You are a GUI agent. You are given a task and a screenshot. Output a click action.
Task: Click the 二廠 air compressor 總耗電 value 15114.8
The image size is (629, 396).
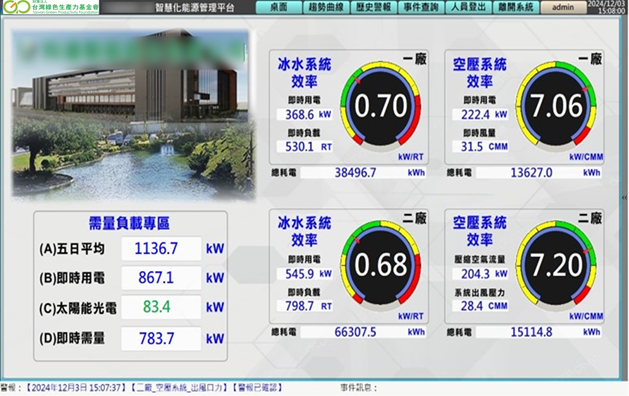(x=531, y=332)
